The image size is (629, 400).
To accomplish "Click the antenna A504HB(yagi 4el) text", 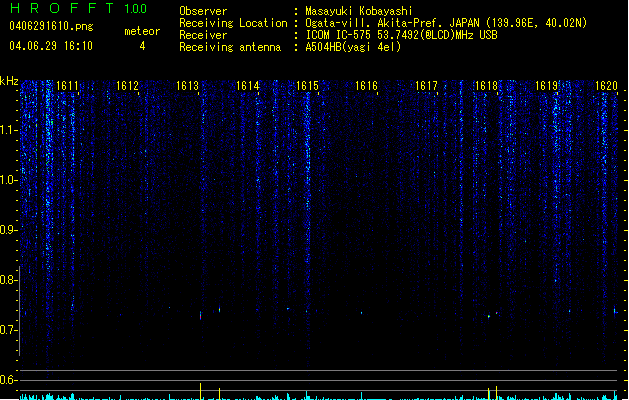I will click(x=353, y=47).
